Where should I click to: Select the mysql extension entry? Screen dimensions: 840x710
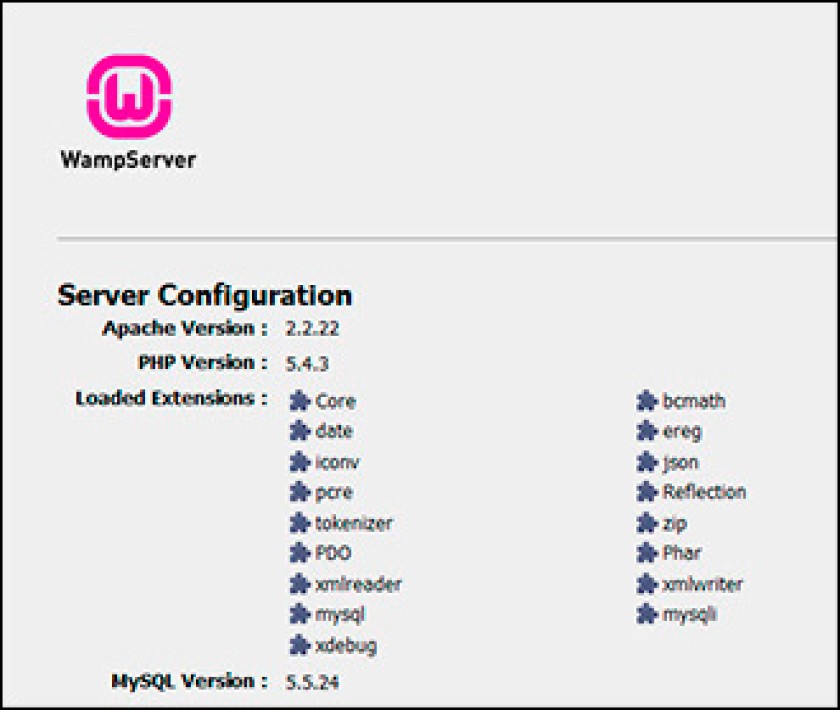[x=340, y=615]
